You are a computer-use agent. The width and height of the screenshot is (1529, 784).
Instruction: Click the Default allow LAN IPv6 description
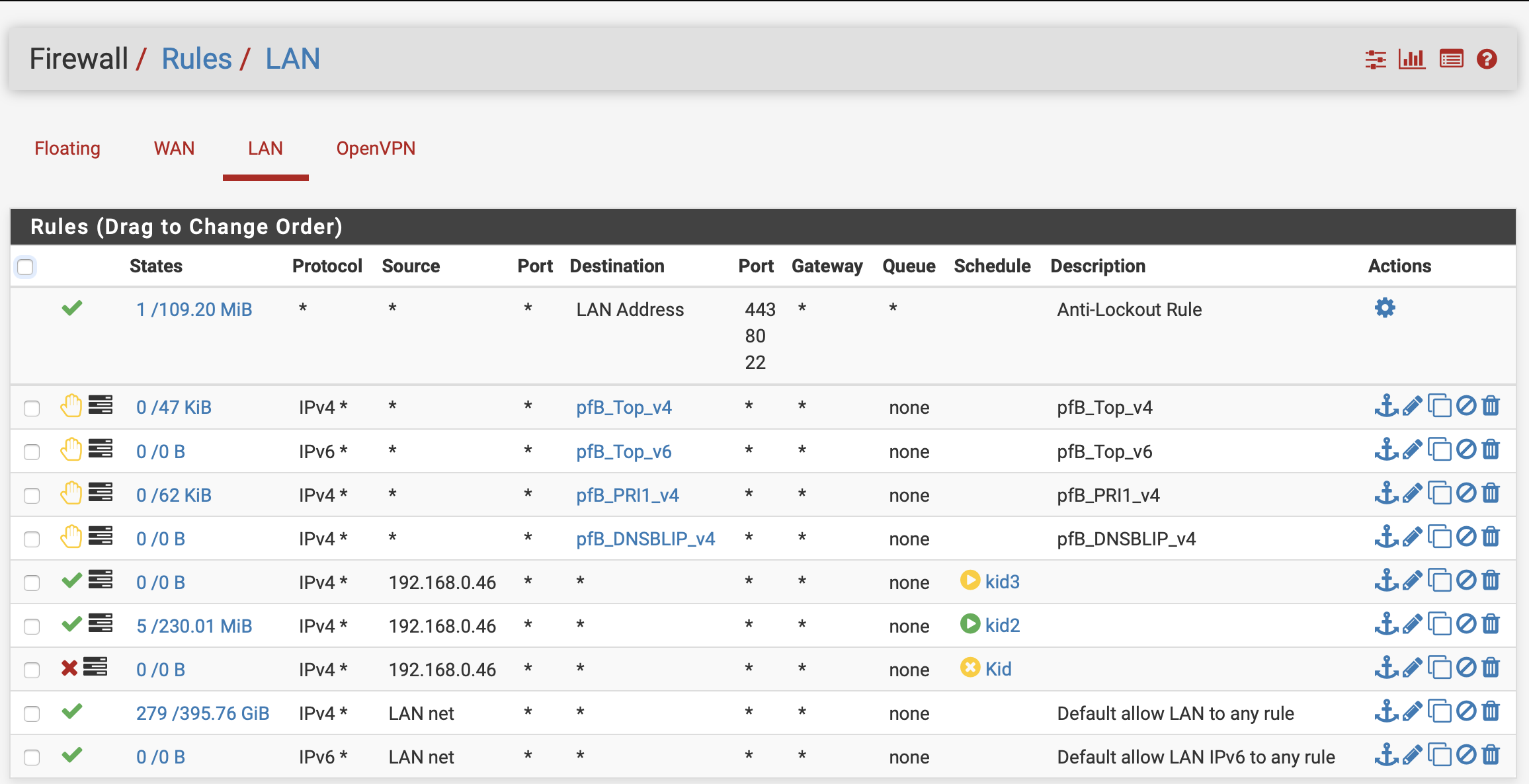pyautogui.click(x=1196, y=757)
